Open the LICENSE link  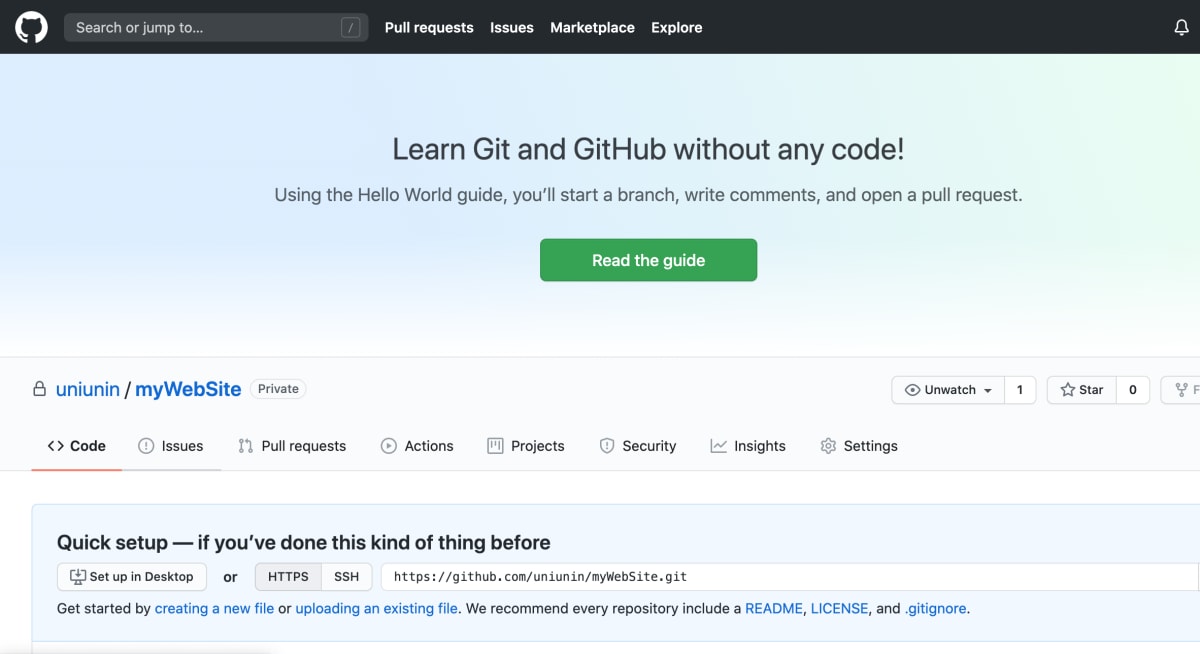coord(841,608)
